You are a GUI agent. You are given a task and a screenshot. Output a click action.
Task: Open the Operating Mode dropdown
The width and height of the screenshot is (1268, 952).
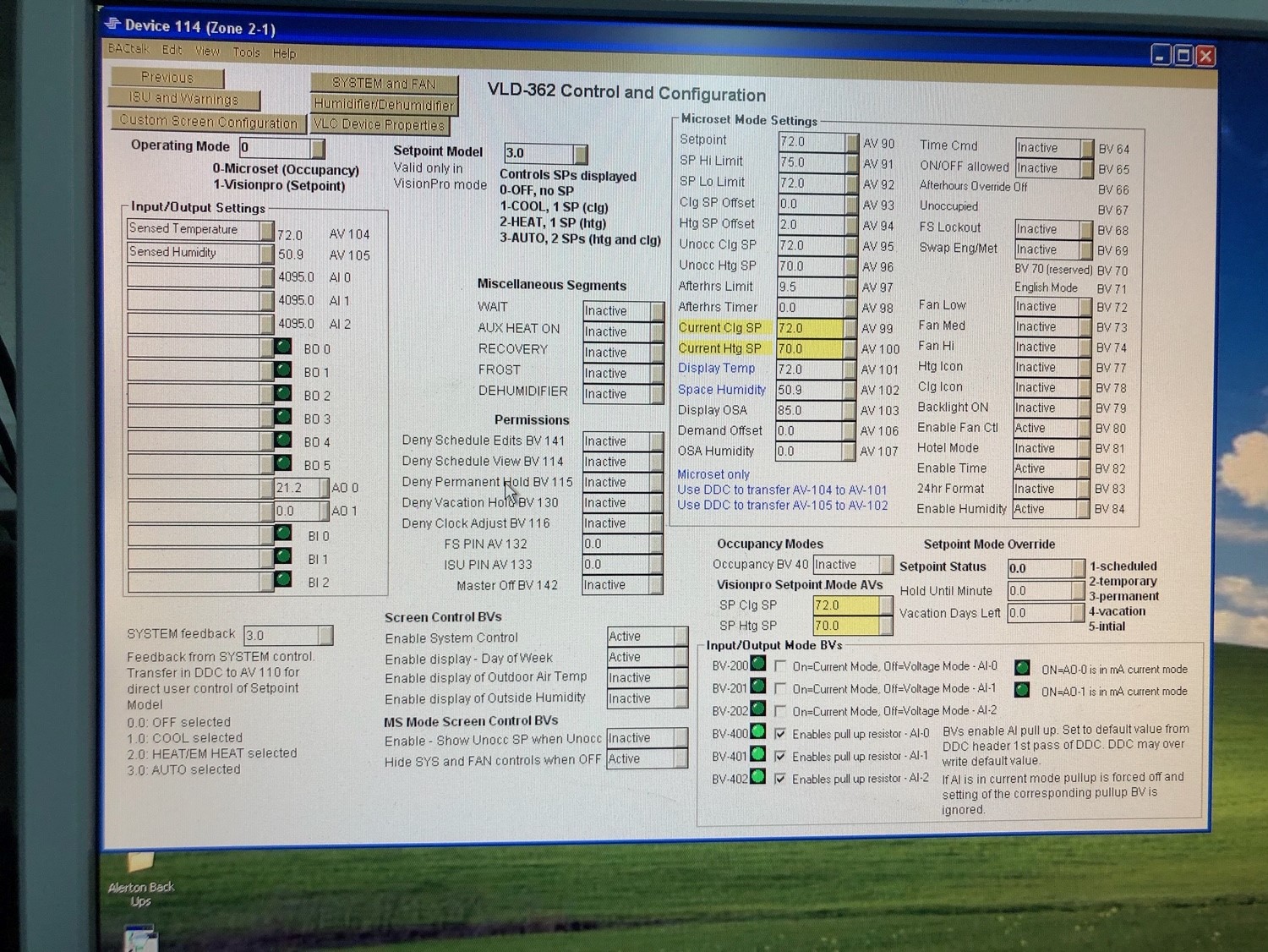318,149
